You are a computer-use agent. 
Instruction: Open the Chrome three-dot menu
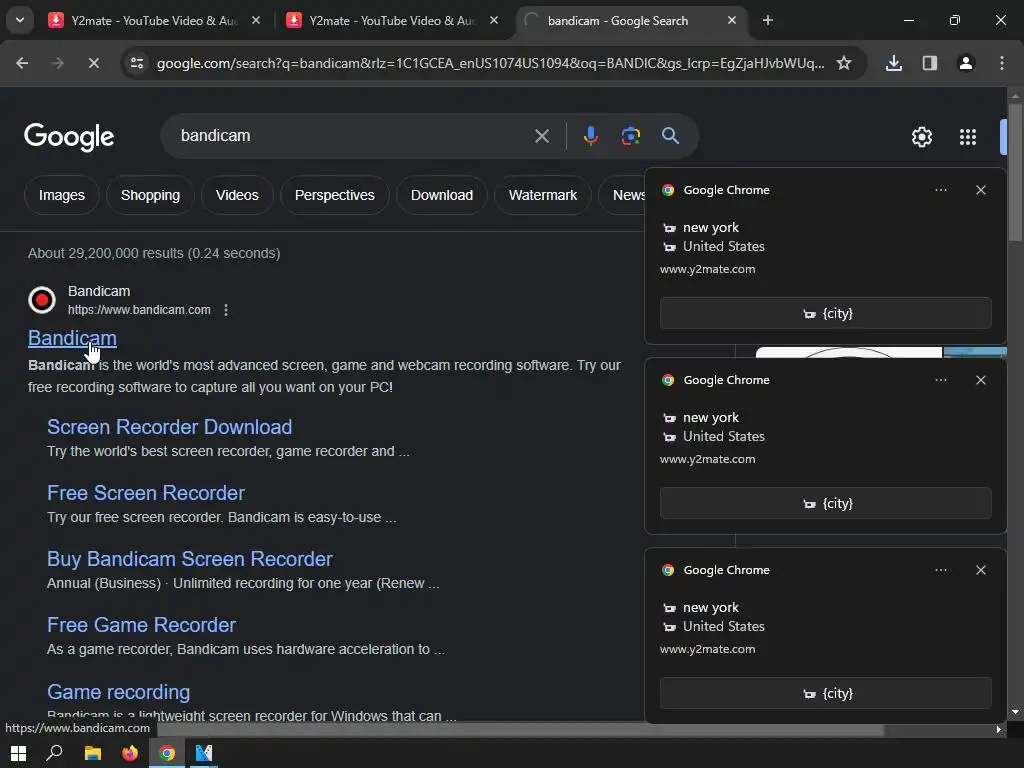point(1001,63)
